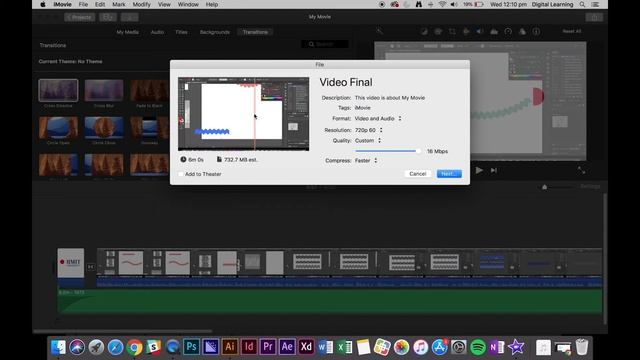This screenshot has height=360, width=640.
Task: Open the Format dropdown showing Video and Audio
Action: (x=378, y=118)
